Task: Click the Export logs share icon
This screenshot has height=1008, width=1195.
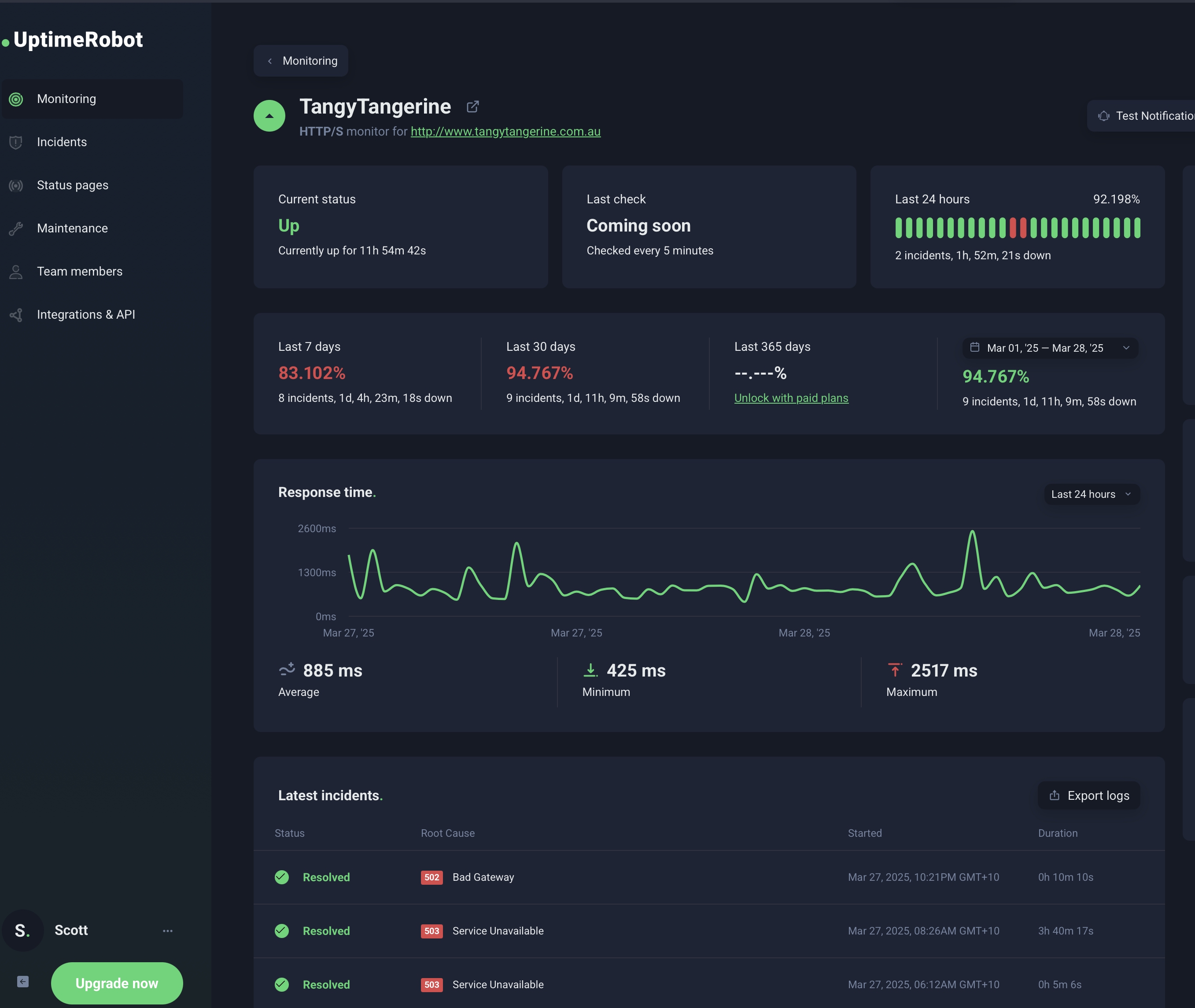Action: (1055, 795)
